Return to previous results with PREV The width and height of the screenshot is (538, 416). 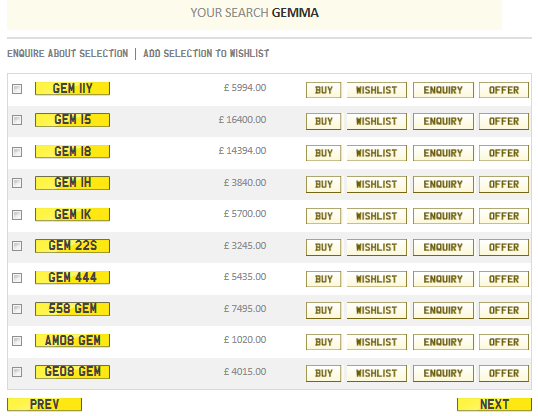point(44,404)
